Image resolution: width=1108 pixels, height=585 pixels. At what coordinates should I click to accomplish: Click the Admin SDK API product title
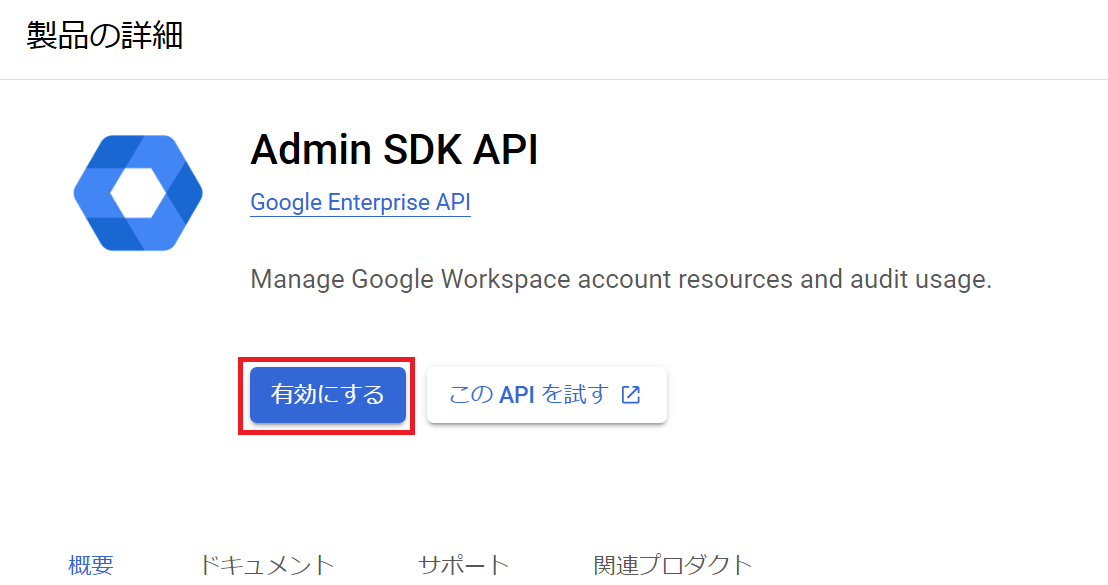(394, 150)
